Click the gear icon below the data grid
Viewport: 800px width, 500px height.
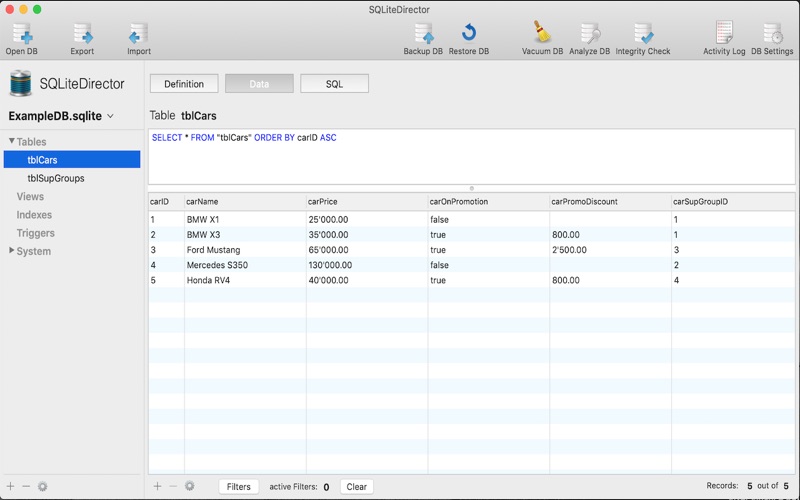coord(189,486)
